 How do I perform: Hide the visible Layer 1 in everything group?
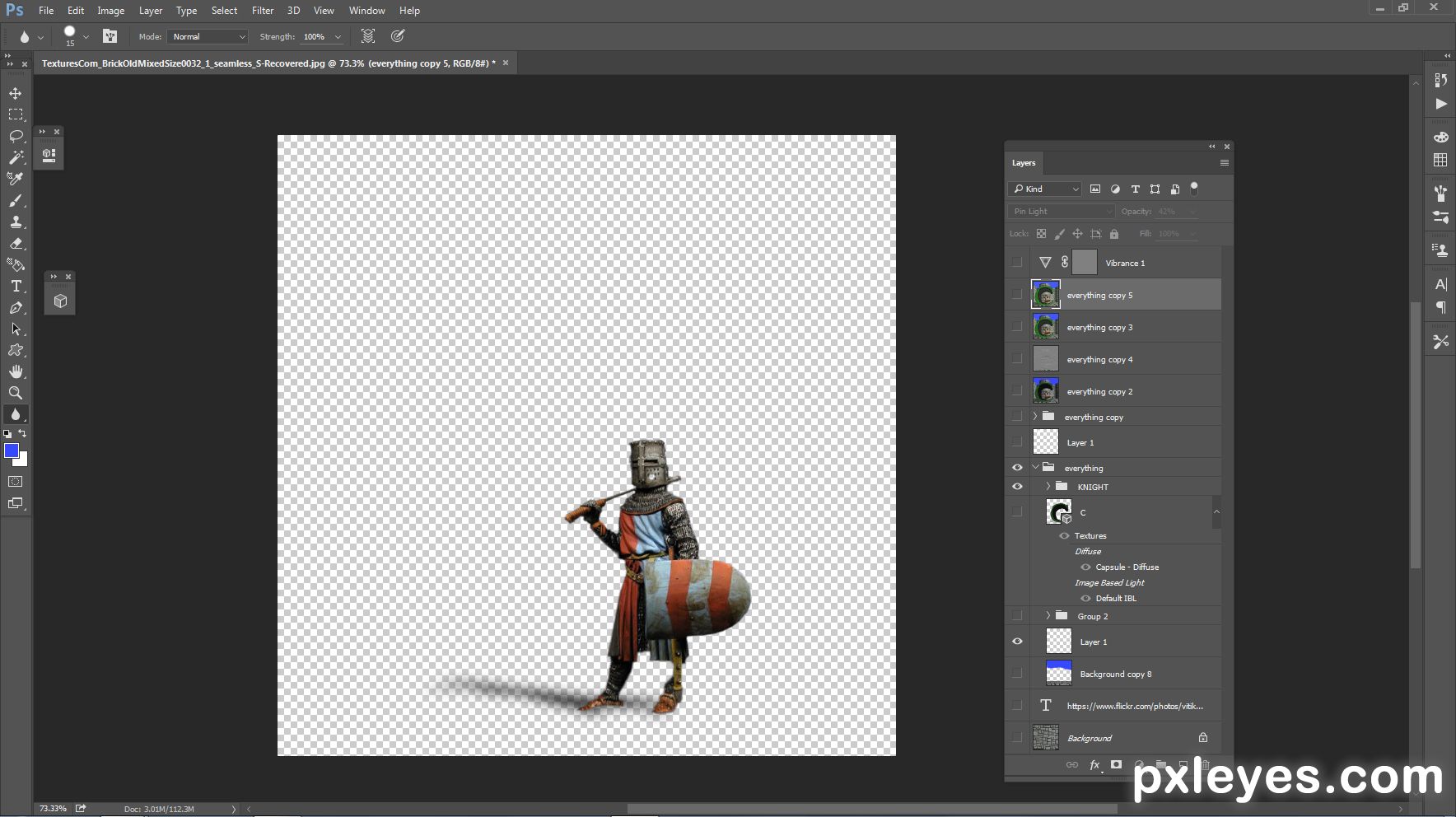click(x=1017, y=642)
